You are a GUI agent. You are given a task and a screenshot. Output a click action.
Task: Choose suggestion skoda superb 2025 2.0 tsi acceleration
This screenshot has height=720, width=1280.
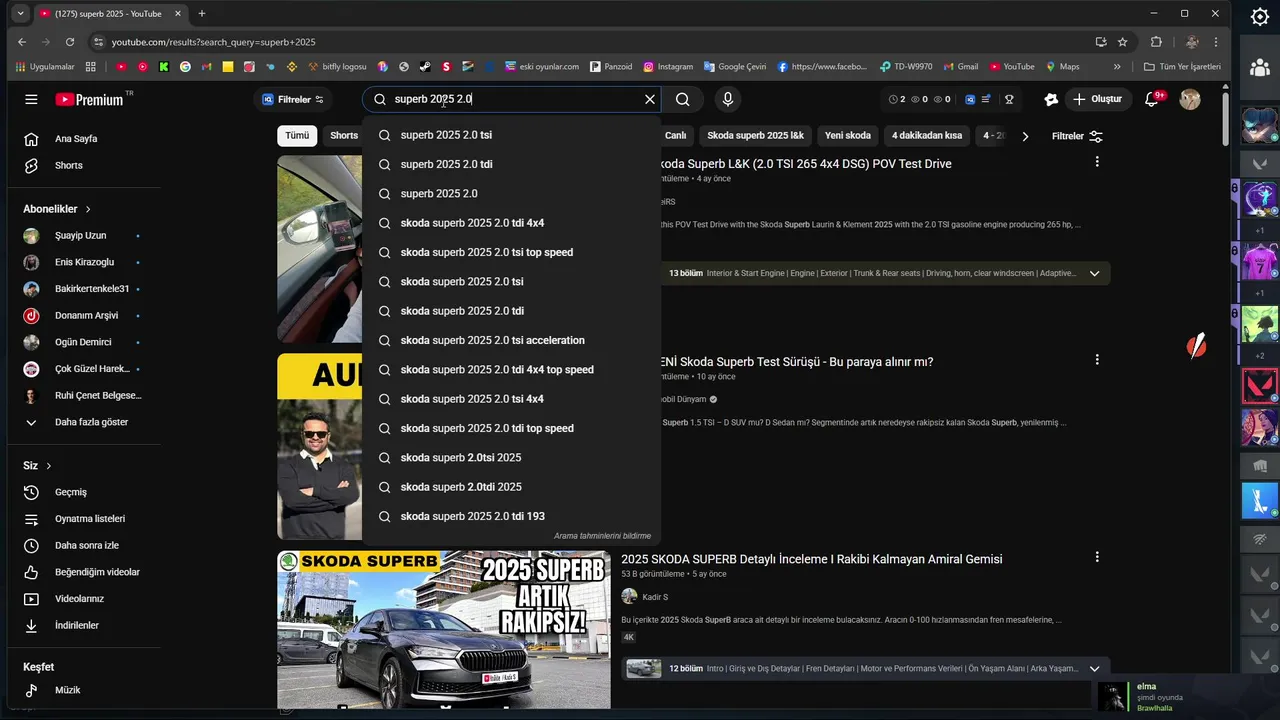(x=511, y=340)
